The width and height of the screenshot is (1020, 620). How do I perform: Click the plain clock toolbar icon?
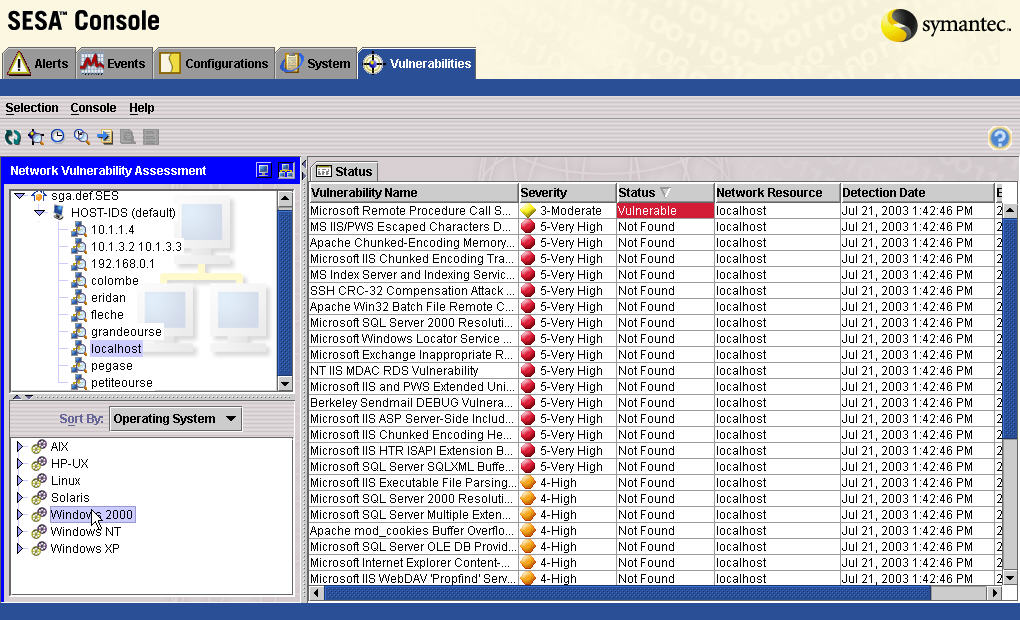pos(58,136)
